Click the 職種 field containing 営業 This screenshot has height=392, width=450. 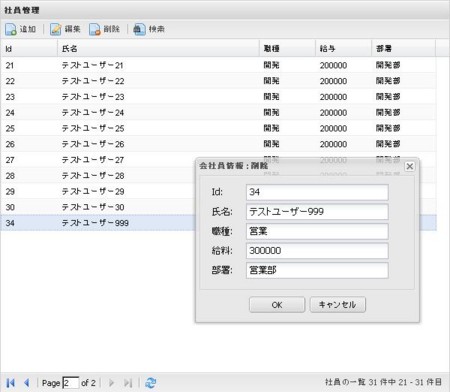(317, 231)
